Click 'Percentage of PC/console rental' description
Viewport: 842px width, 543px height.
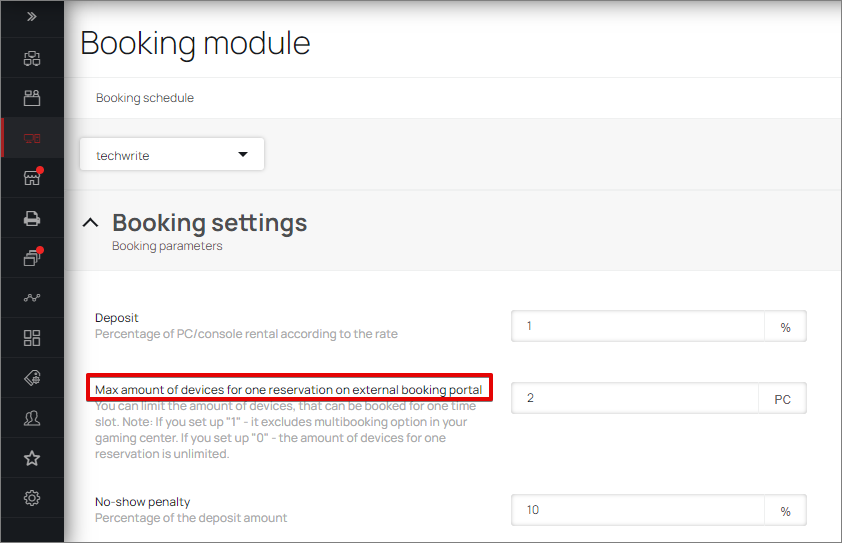coord(246,334)
